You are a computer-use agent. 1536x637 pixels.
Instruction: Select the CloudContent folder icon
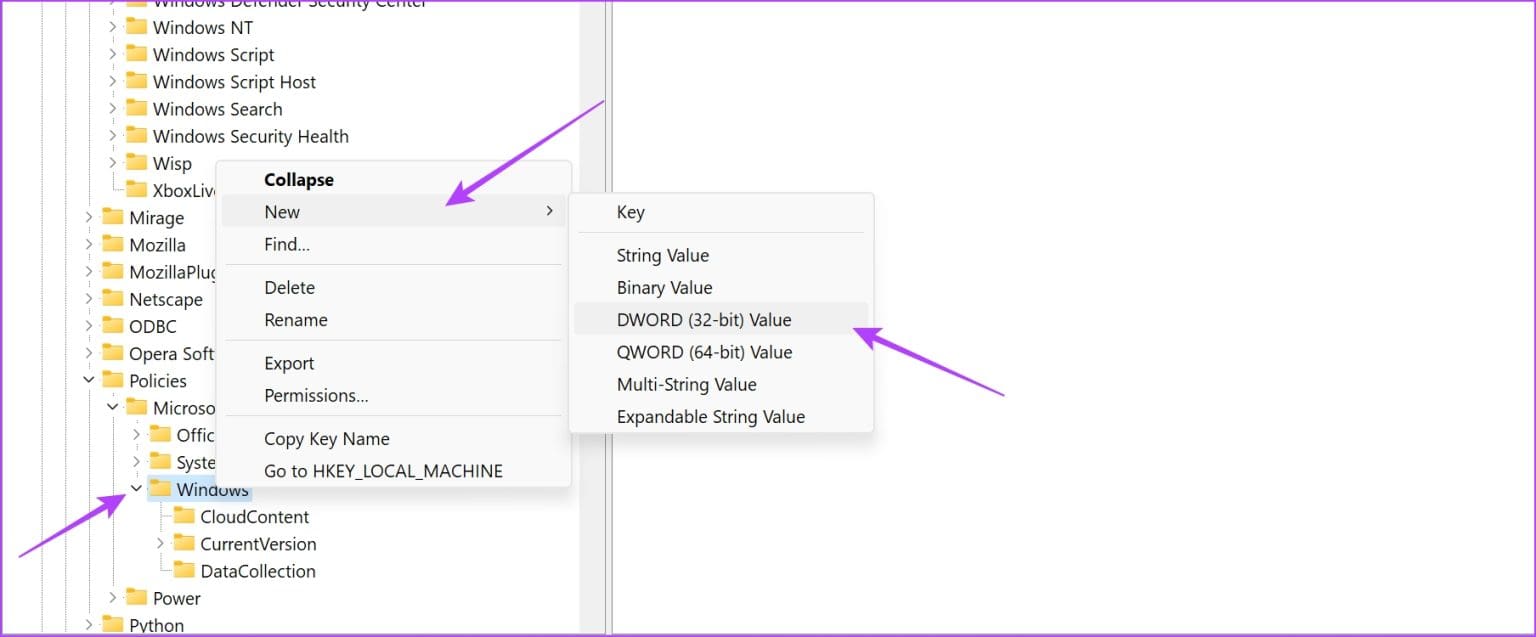pos(184,516)
